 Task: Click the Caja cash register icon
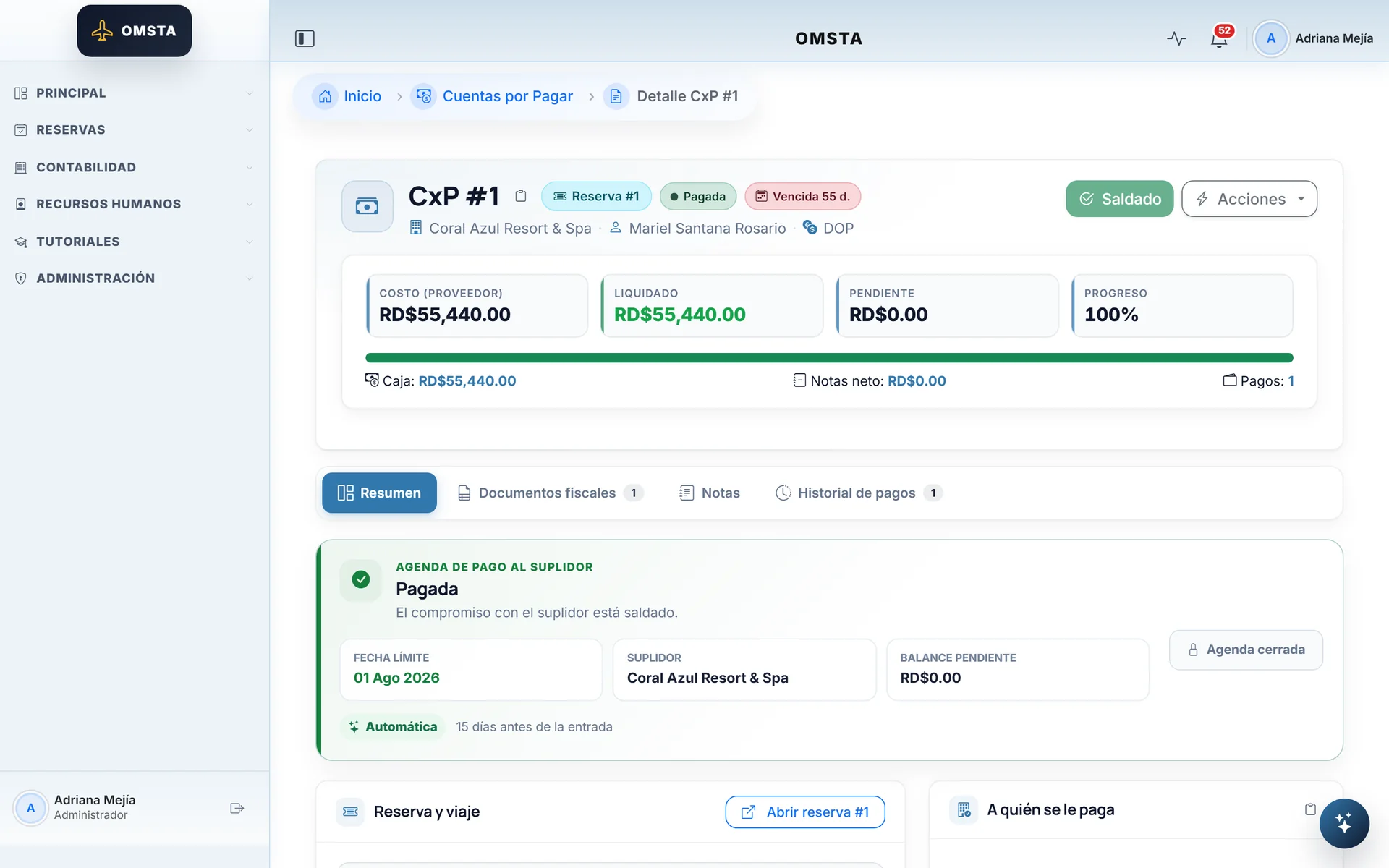click(x=372, y=380)
